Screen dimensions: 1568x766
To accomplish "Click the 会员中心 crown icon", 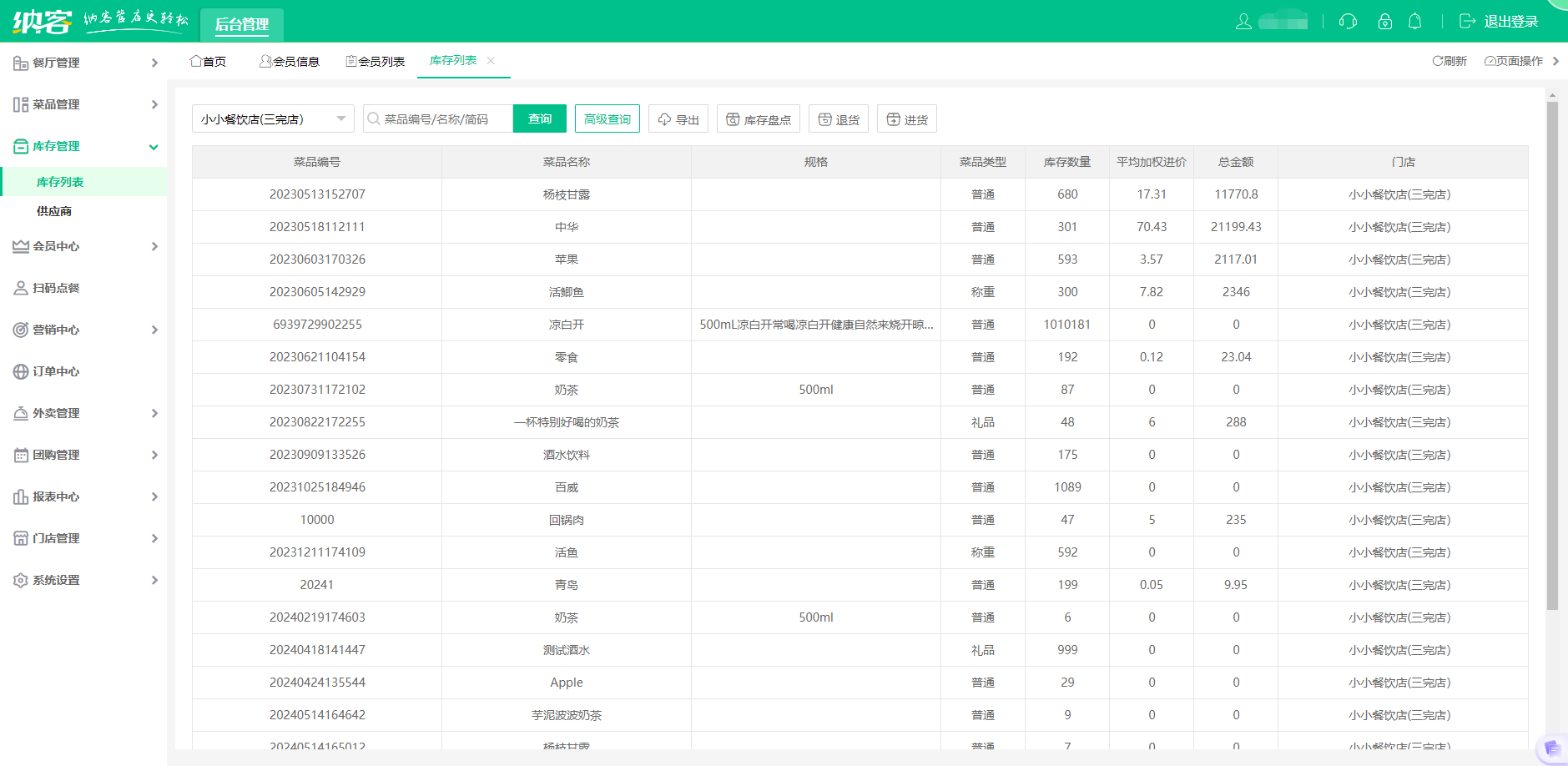I will click(x=21, y=246).
